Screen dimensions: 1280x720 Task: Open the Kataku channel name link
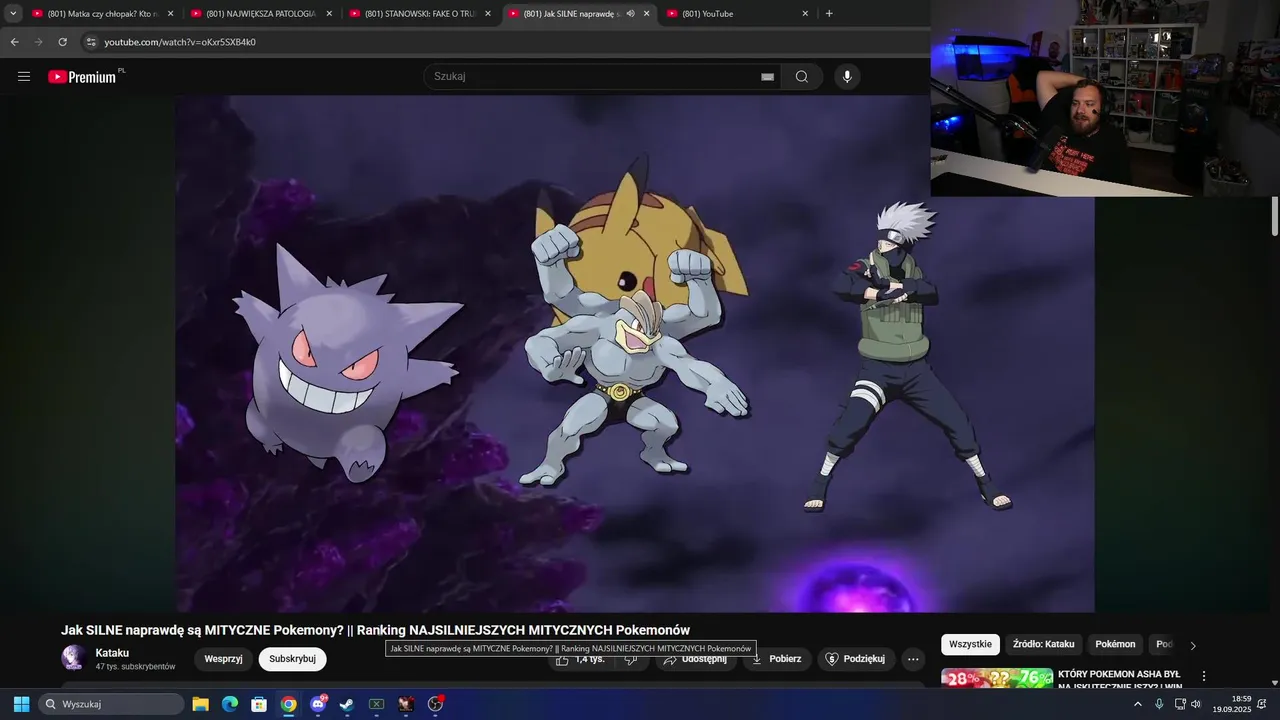pyautogui.click(x=112, y=653)
